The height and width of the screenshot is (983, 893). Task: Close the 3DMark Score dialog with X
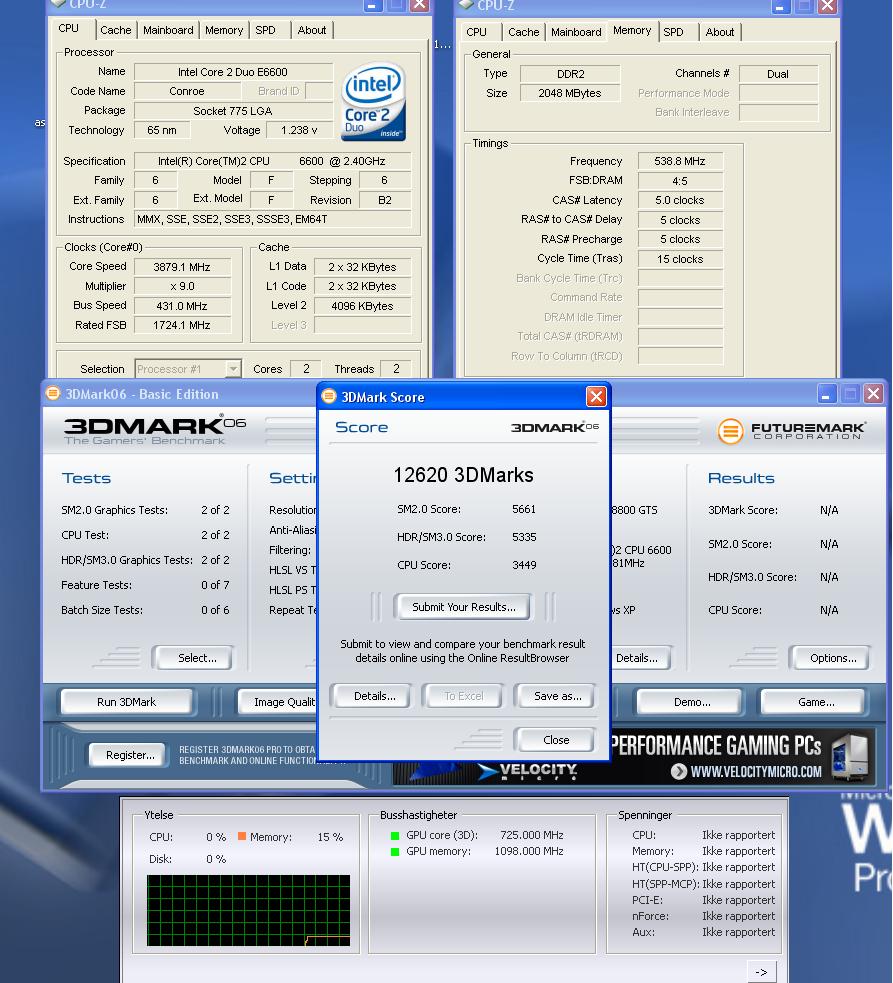click(x=596, y=396)
